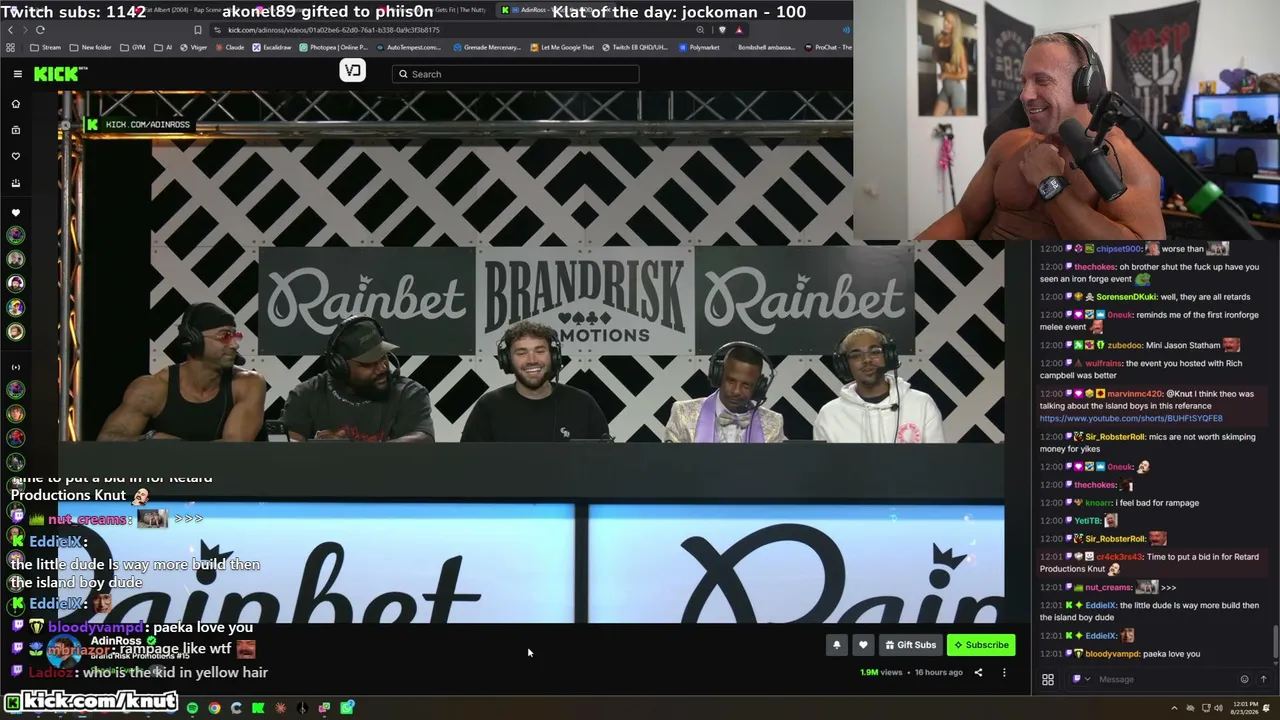
Task: Open the Kick sidebar hamburger menu
Action: tap(17, 74)
